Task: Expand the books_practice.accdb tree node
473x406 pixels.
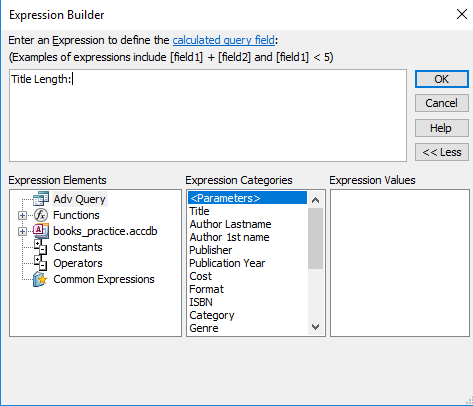Action: (x=22, y=231)
